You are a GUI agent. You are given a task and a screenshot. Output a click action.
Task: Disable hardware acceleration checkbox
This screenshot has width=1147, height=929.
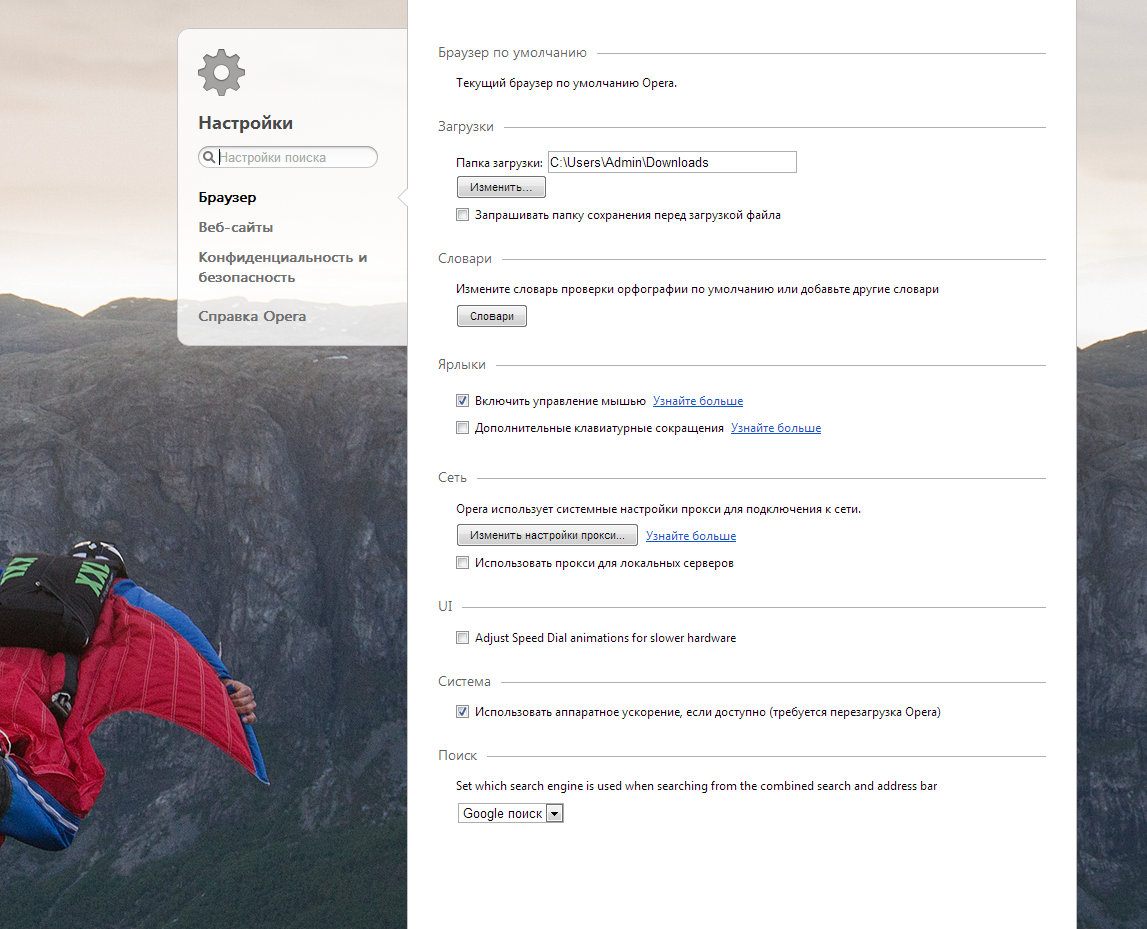click(462, 712)
